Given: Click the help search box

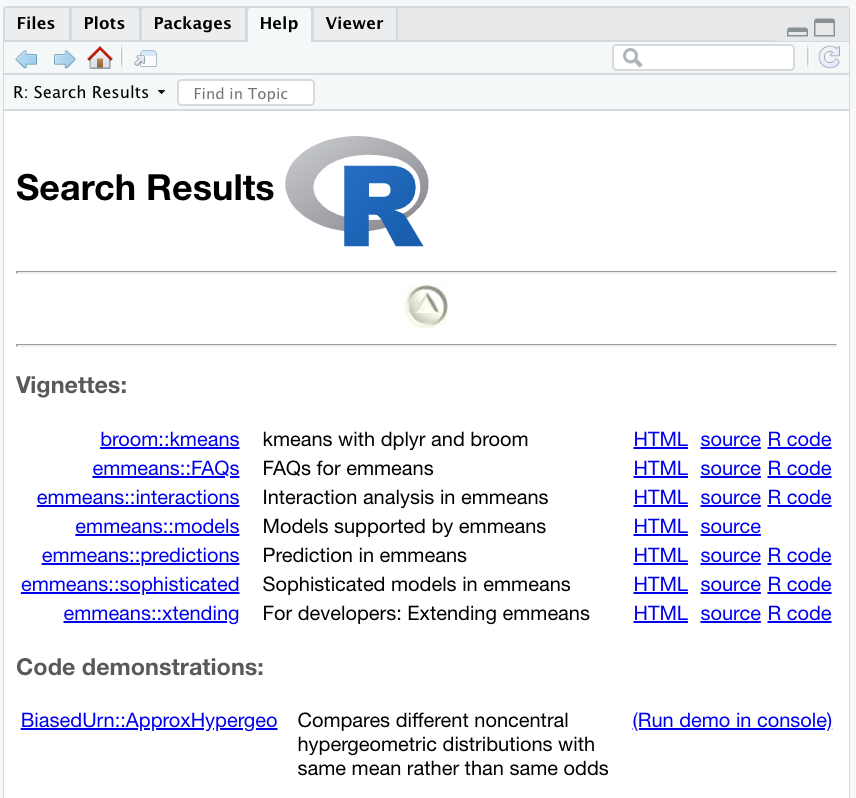Looking at the screenshot, I should point(704,58).
